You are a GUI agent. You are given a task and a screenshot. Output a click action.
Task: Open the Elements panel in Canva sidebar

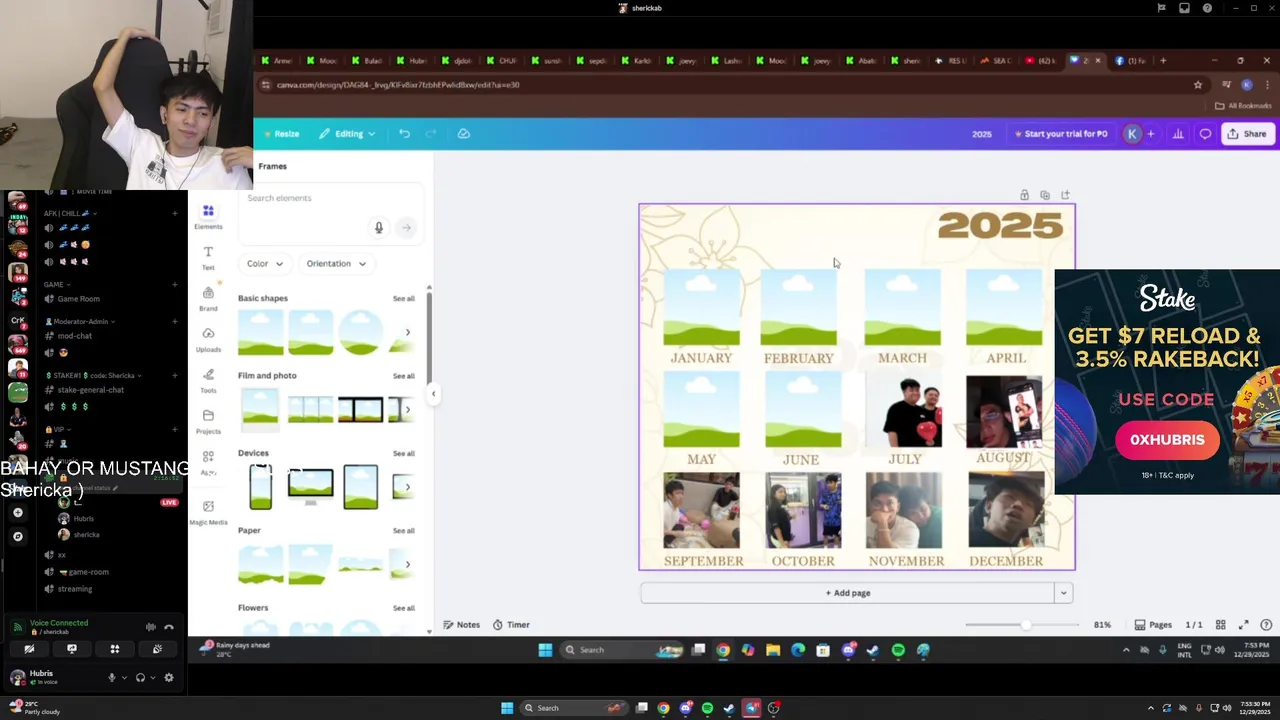(x=208, y=216)
